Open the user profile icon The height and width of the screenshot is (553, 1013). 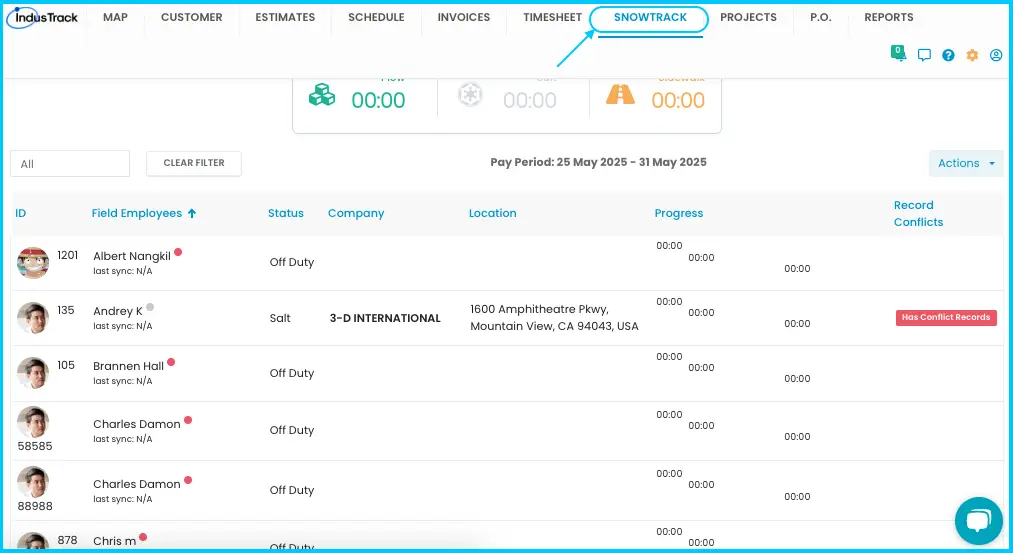pos(996,55)
